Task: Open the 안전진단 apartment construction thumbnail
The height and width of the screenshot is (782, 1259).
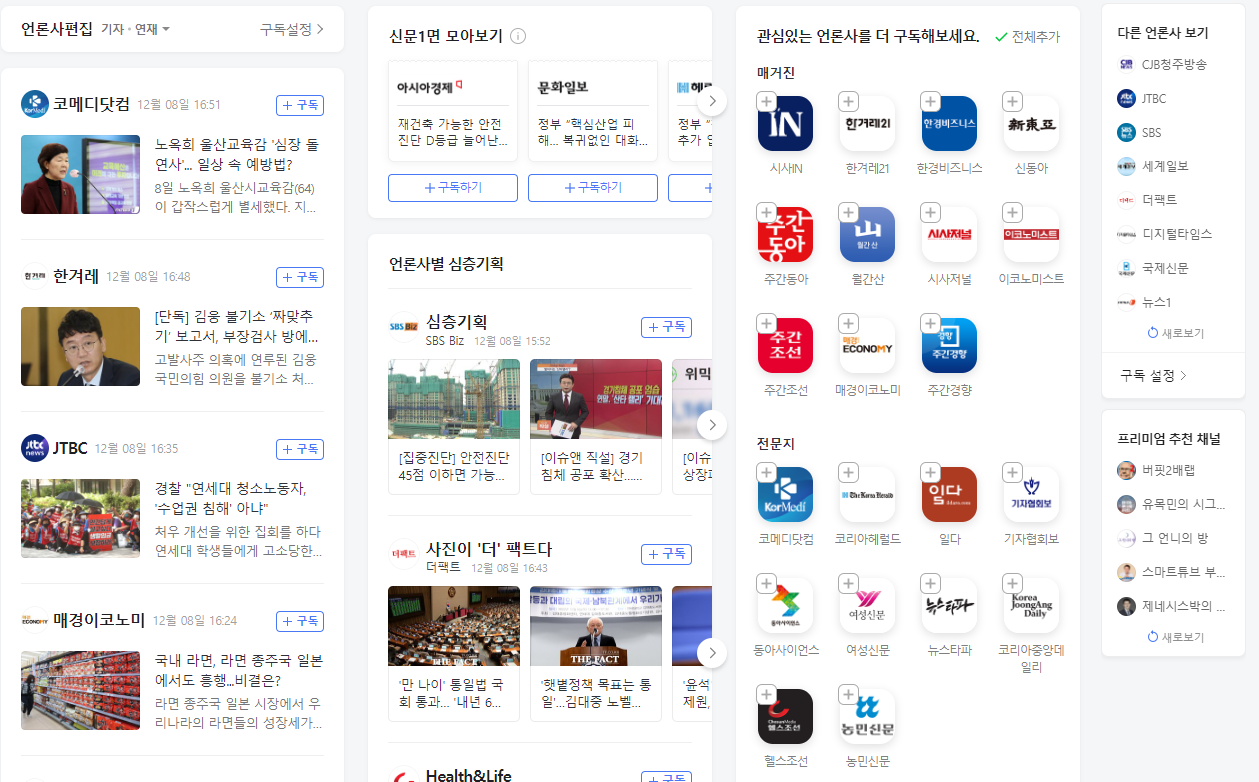Action: coord(454,399)
